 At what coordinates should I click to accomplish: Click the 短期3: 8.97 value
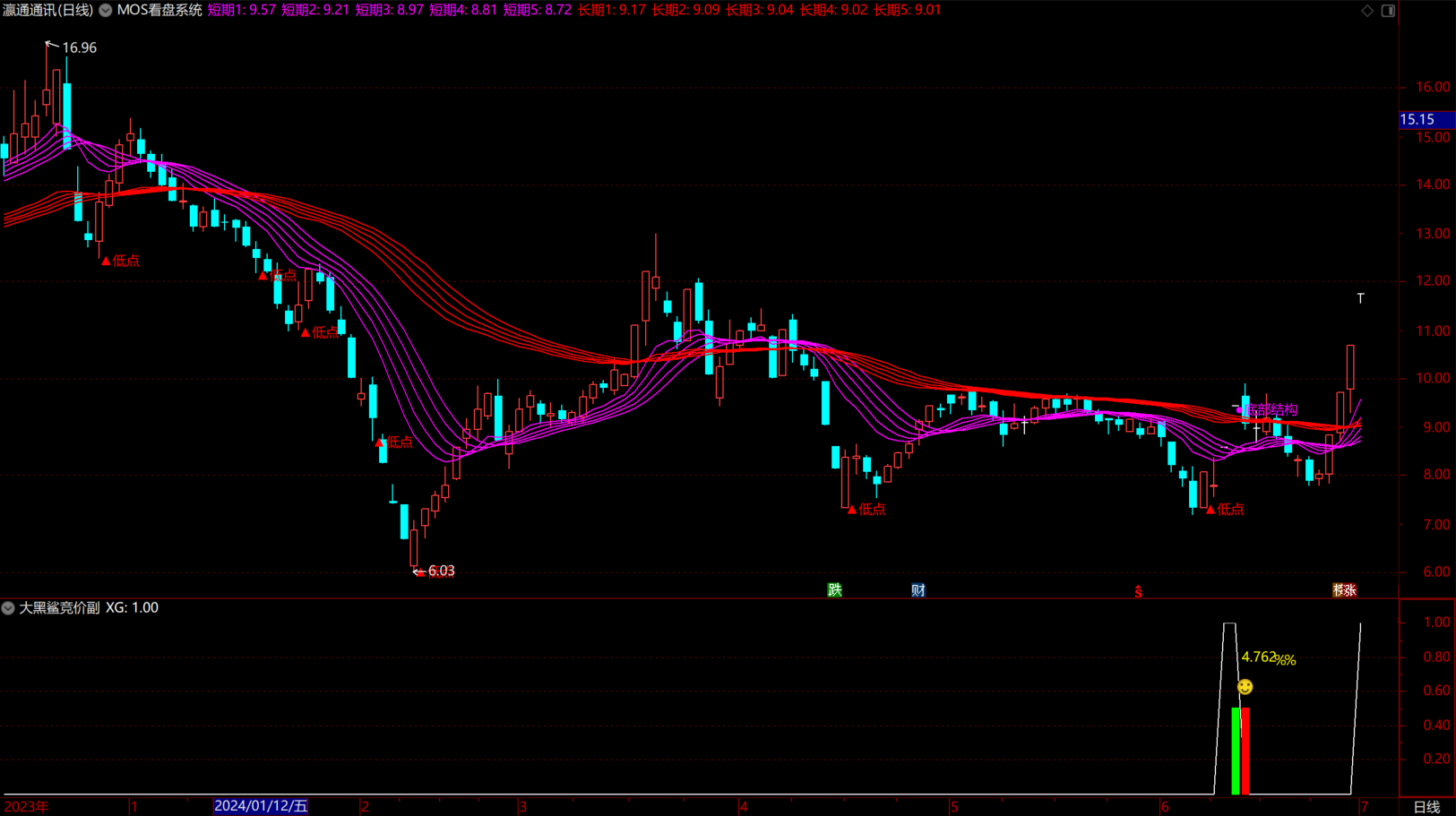click(390, 11)
